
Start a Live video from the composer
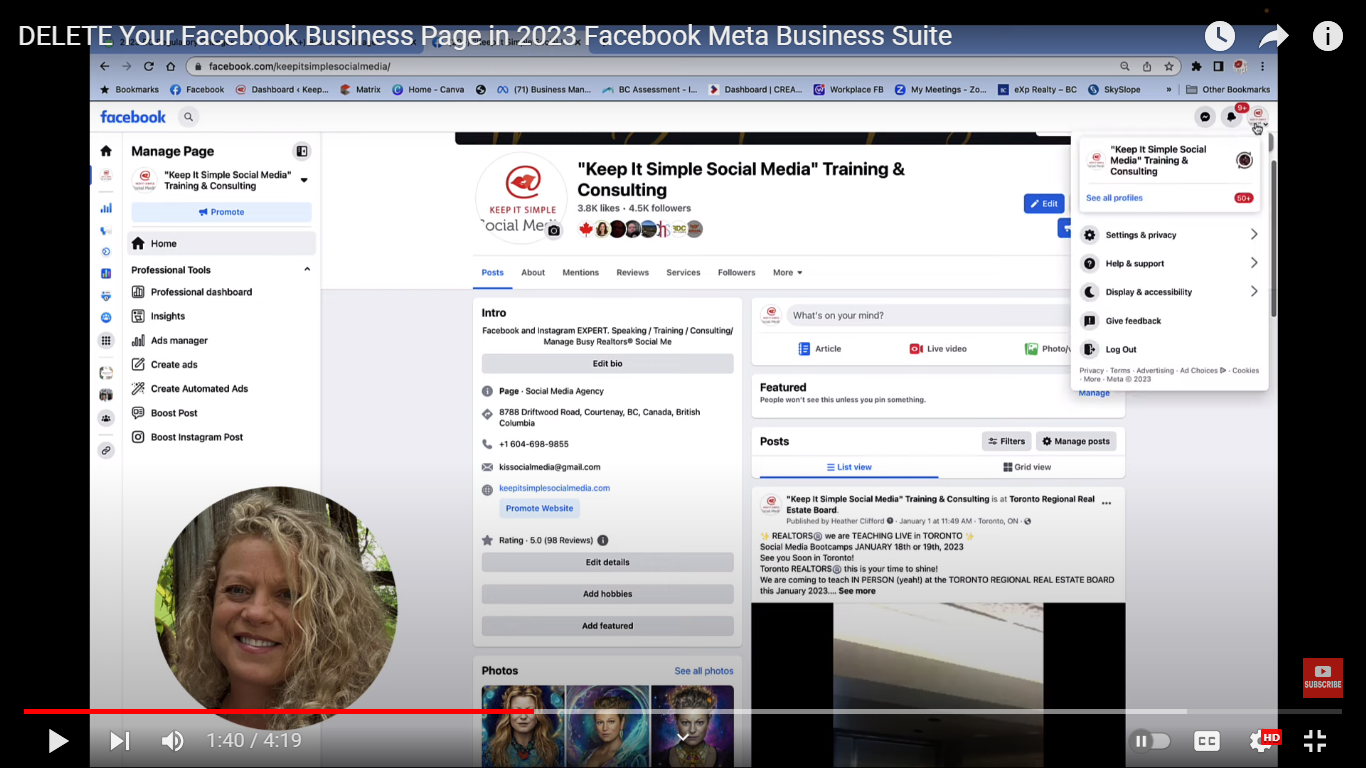click(937, 348)
